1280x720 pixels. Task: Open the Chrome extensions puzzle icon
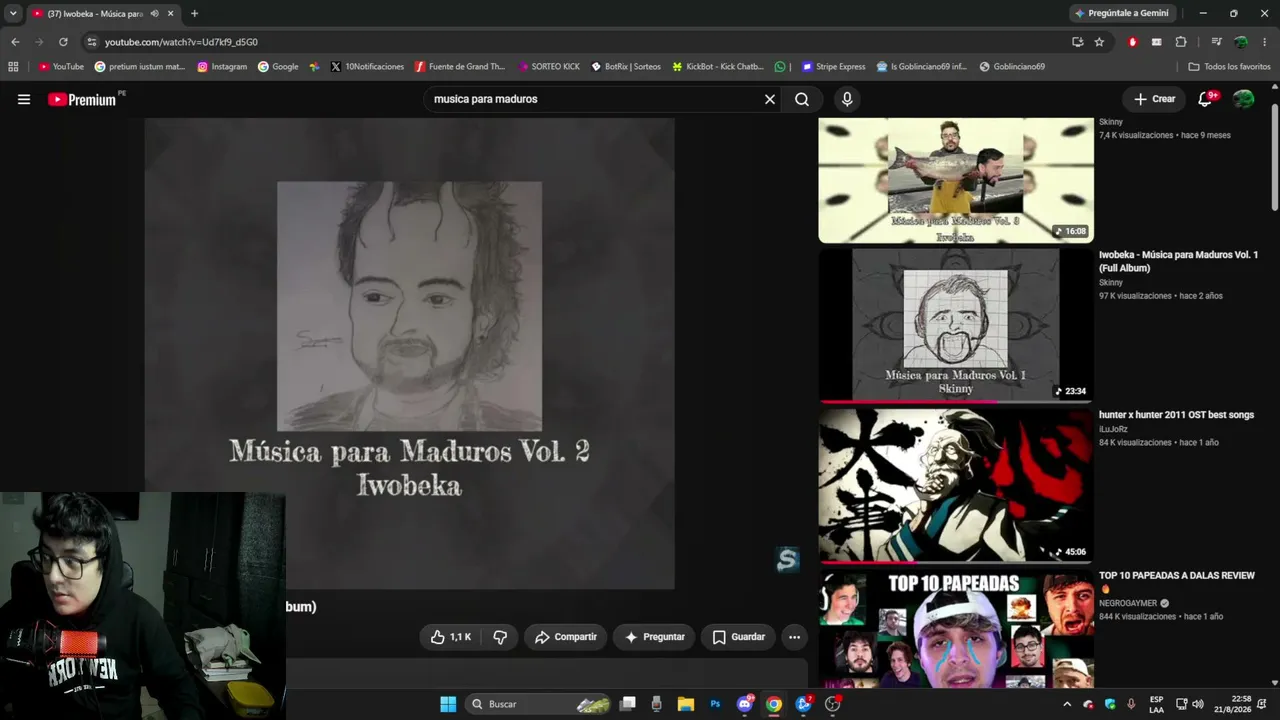[x=1181, y=42]
